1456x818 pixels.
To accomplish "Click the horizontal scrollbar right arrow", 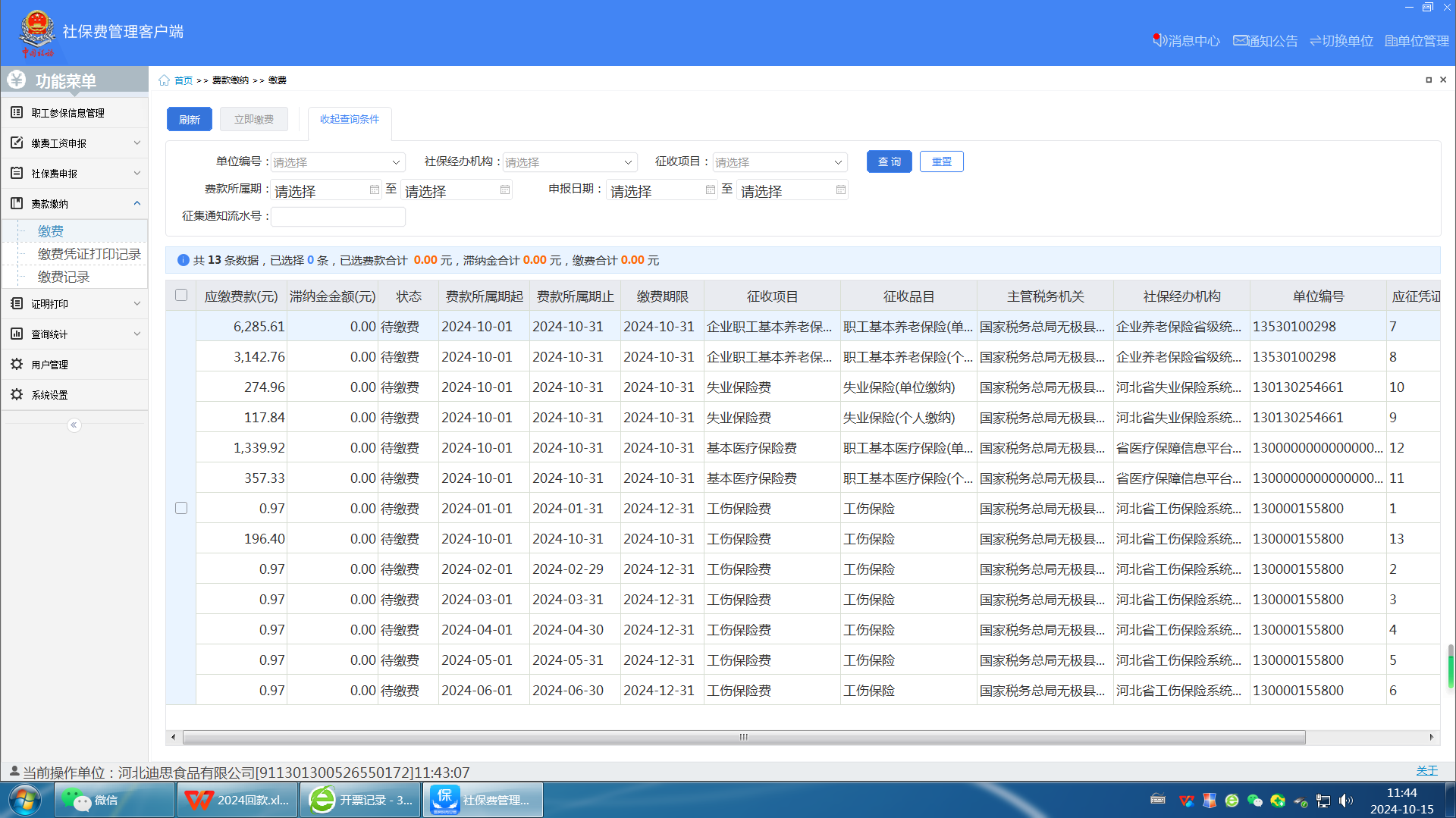I will [x=1432, y=738].
